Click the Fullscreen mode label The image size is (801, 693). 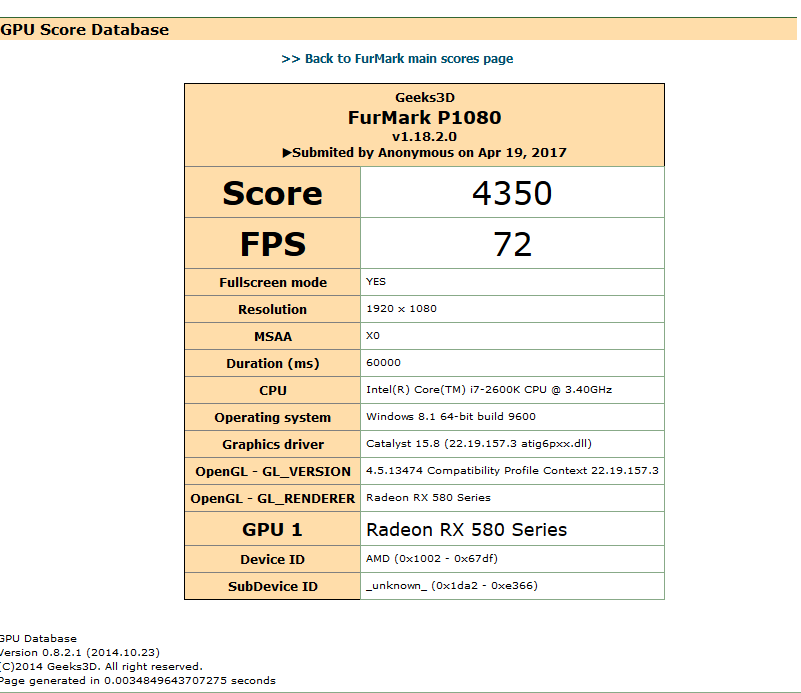point(273,282)
